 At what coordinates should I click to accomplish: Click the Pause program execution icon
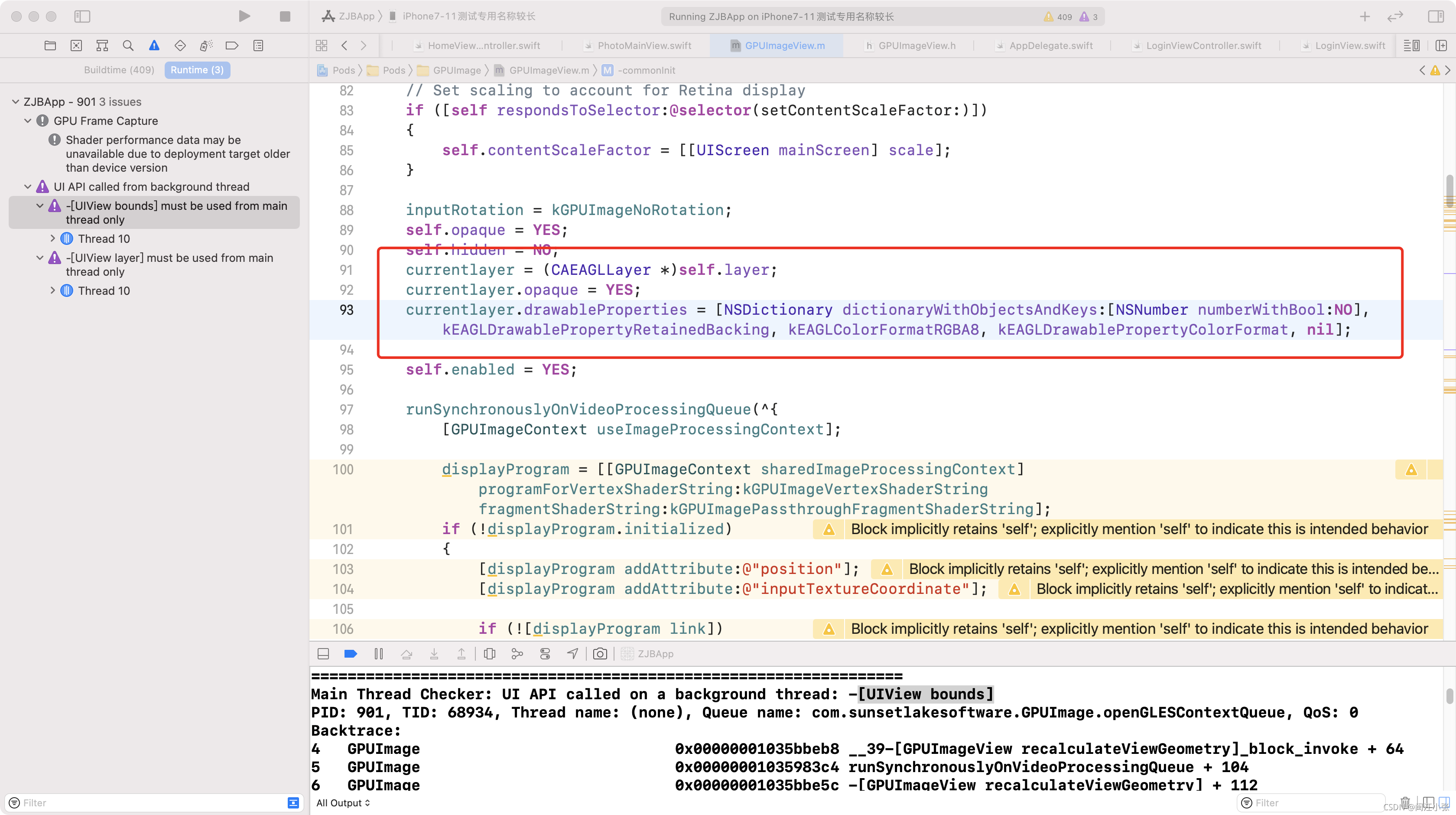click(379, 654)
